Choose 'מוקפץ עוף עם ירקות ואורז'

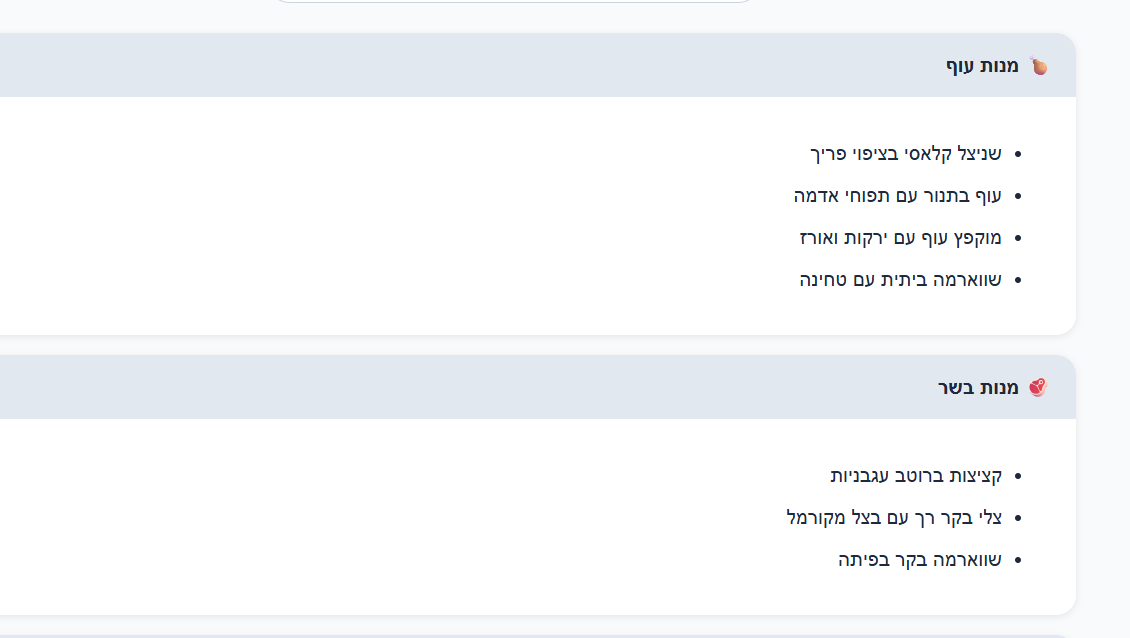(x=900, y=238)
